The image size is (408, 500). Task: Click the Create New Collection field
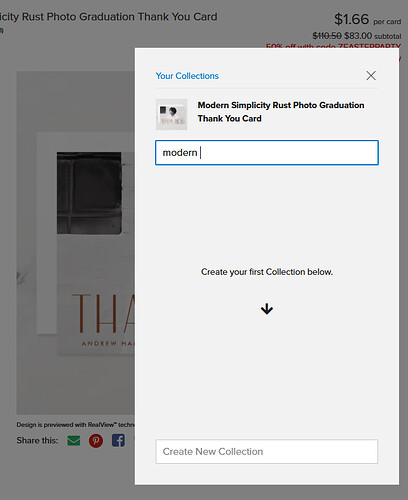pos(267,451)
